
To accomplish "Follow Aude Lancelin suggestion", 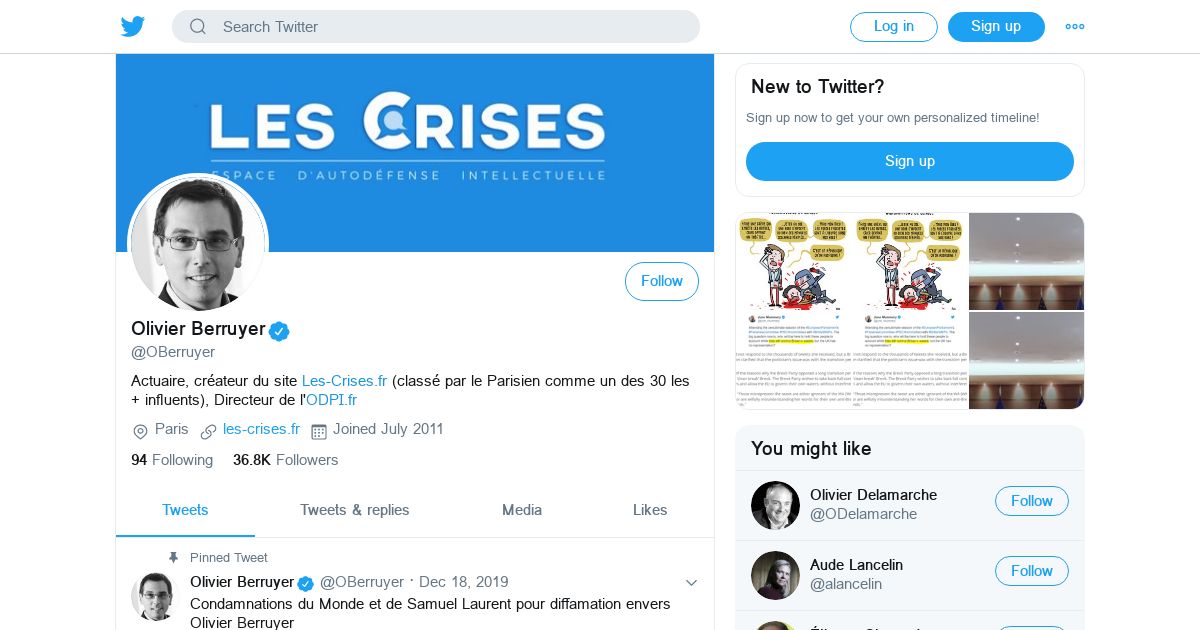I will click(1031, 571).
